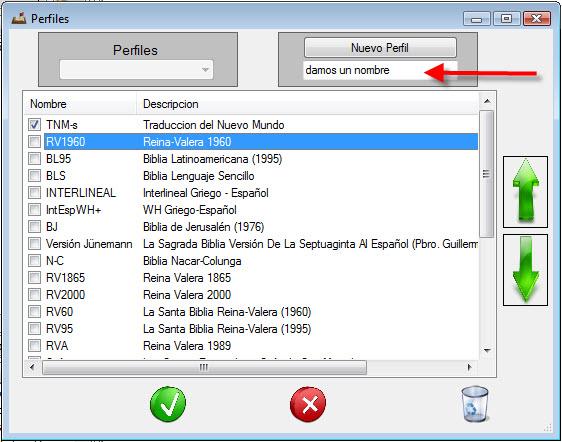Open the Perfiles dropdown list

click(136, 70)
